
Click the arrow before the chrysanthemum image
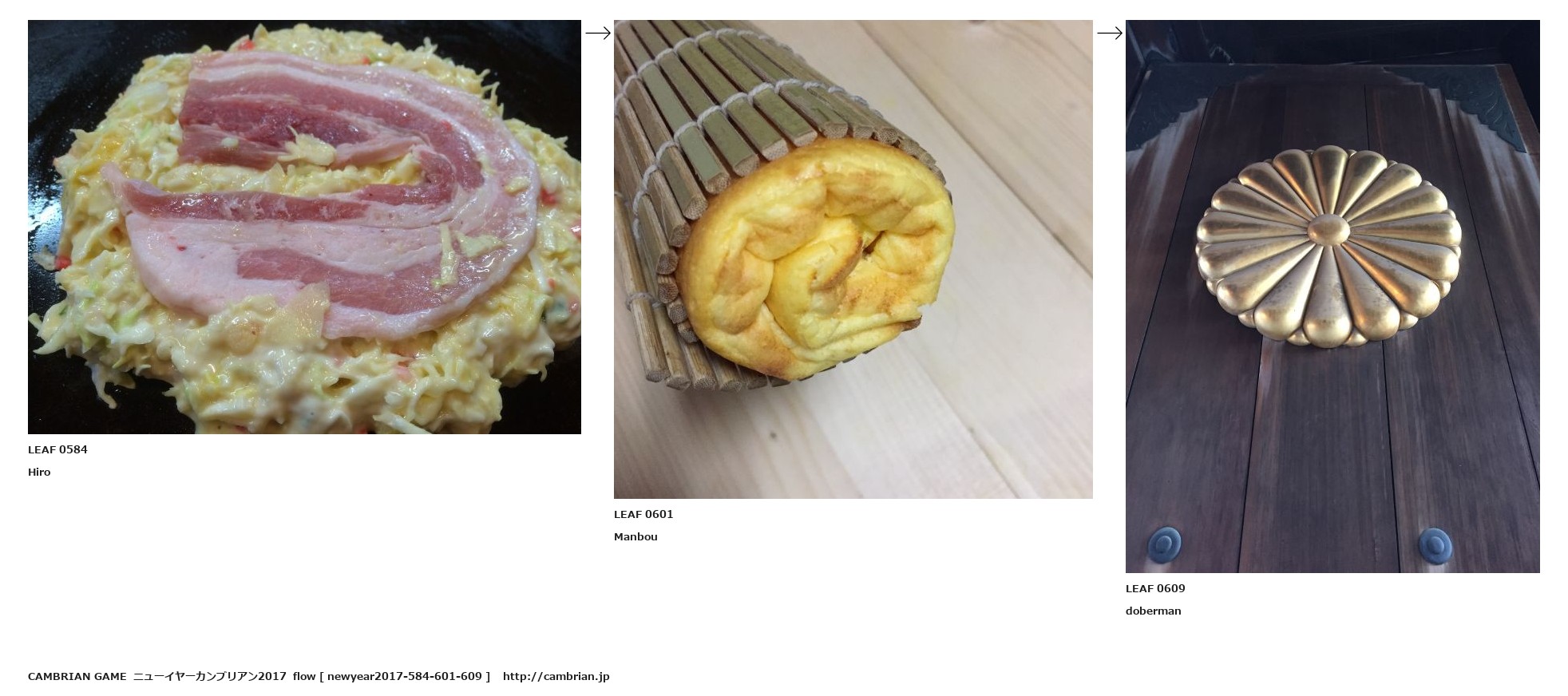click(1110, 33)
